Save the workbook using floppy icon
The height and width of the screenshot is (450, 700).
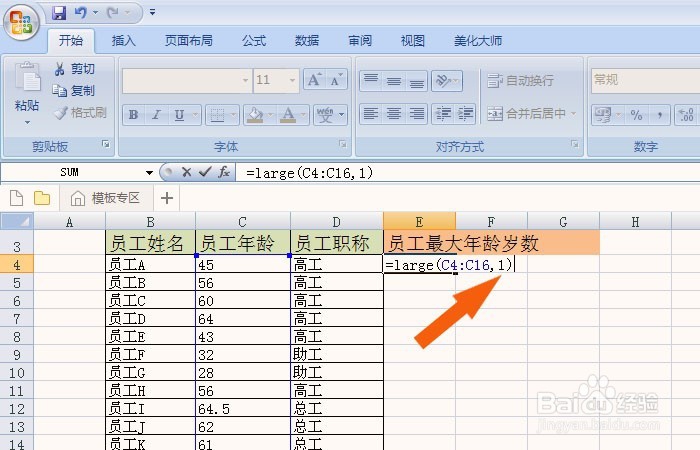click(59, 12)
